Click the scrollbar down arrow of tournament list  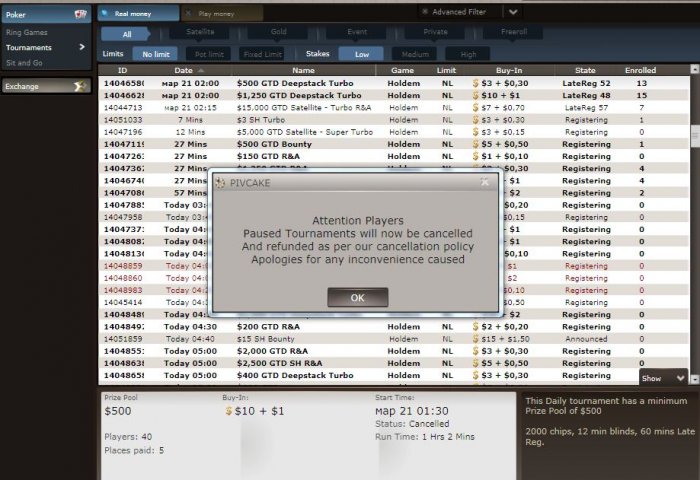click(x=695, y=379)
